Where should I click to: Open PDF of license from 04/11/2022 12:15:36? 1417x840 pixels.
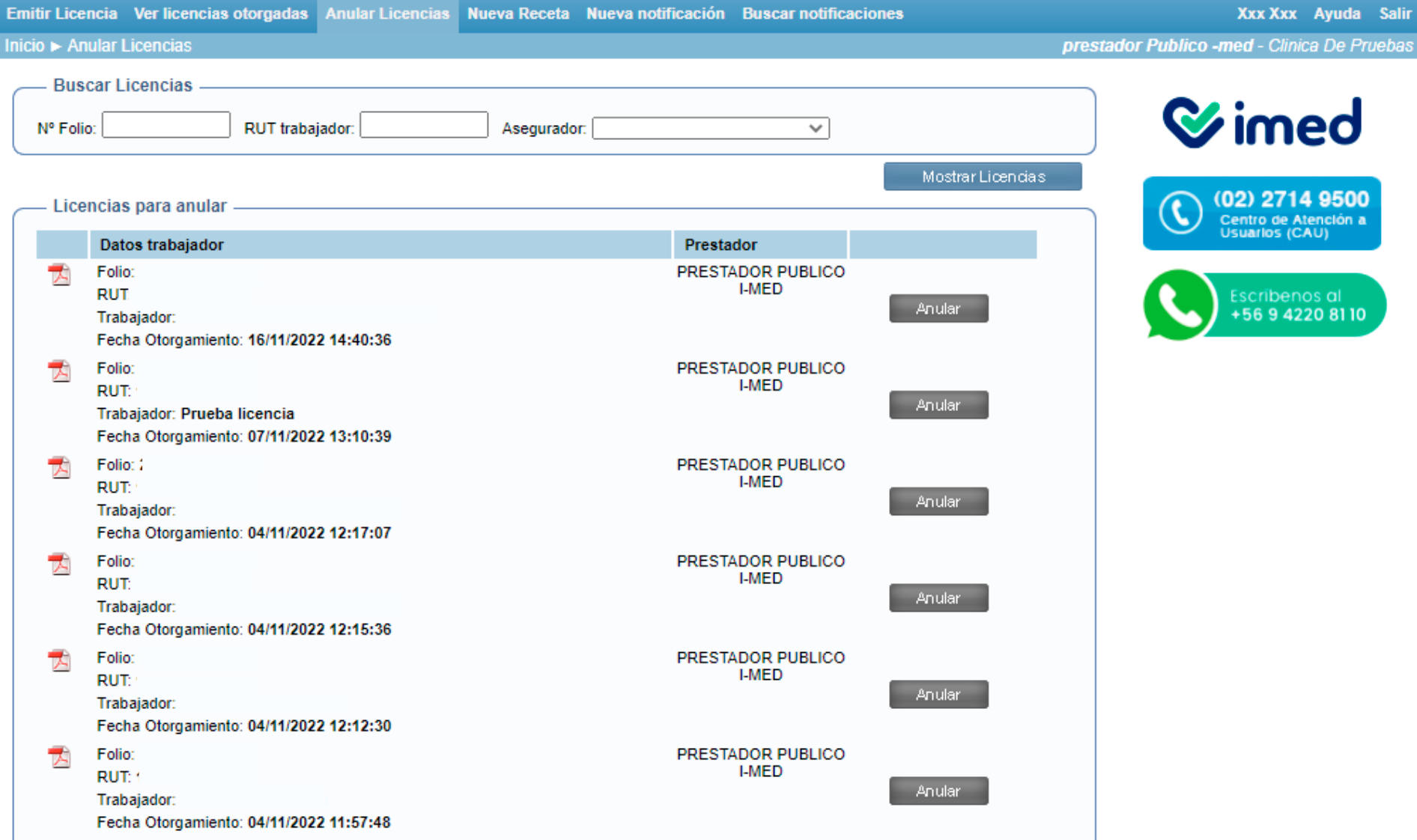60,564
